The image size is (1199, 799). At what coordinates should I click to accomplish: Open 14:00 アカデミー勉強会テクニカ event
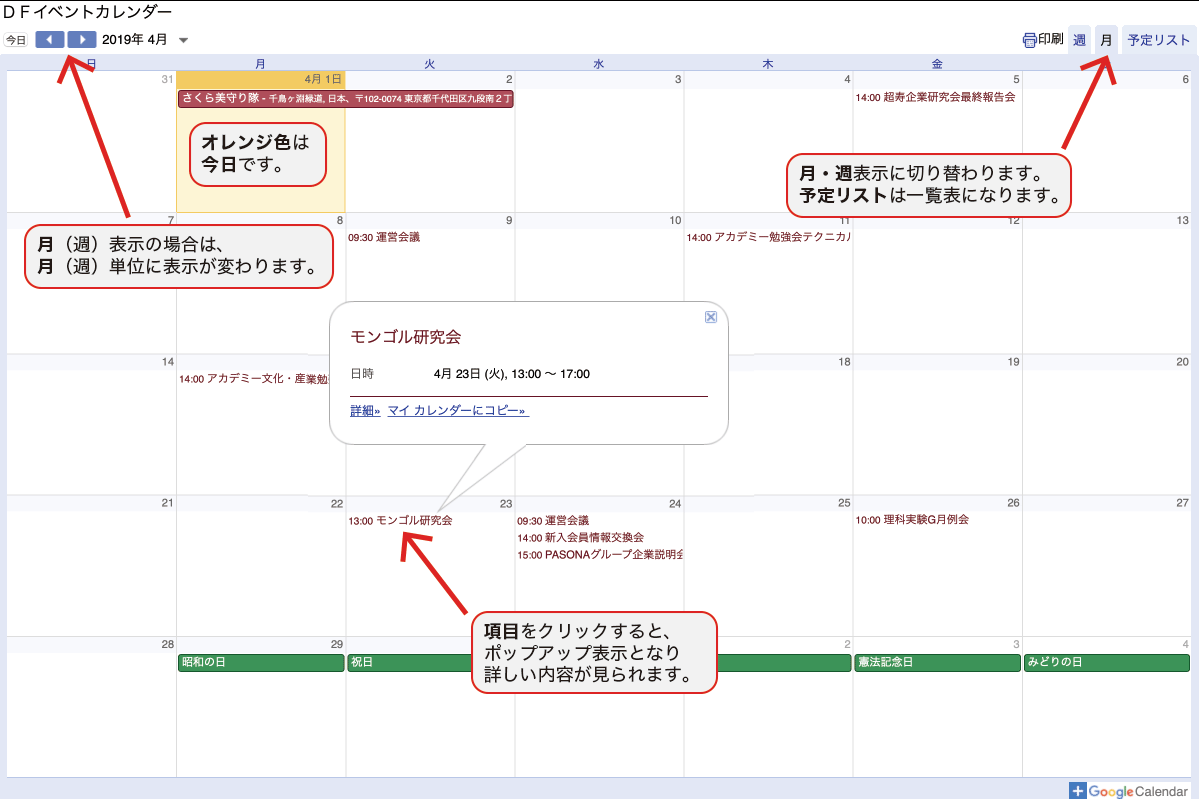768,237
